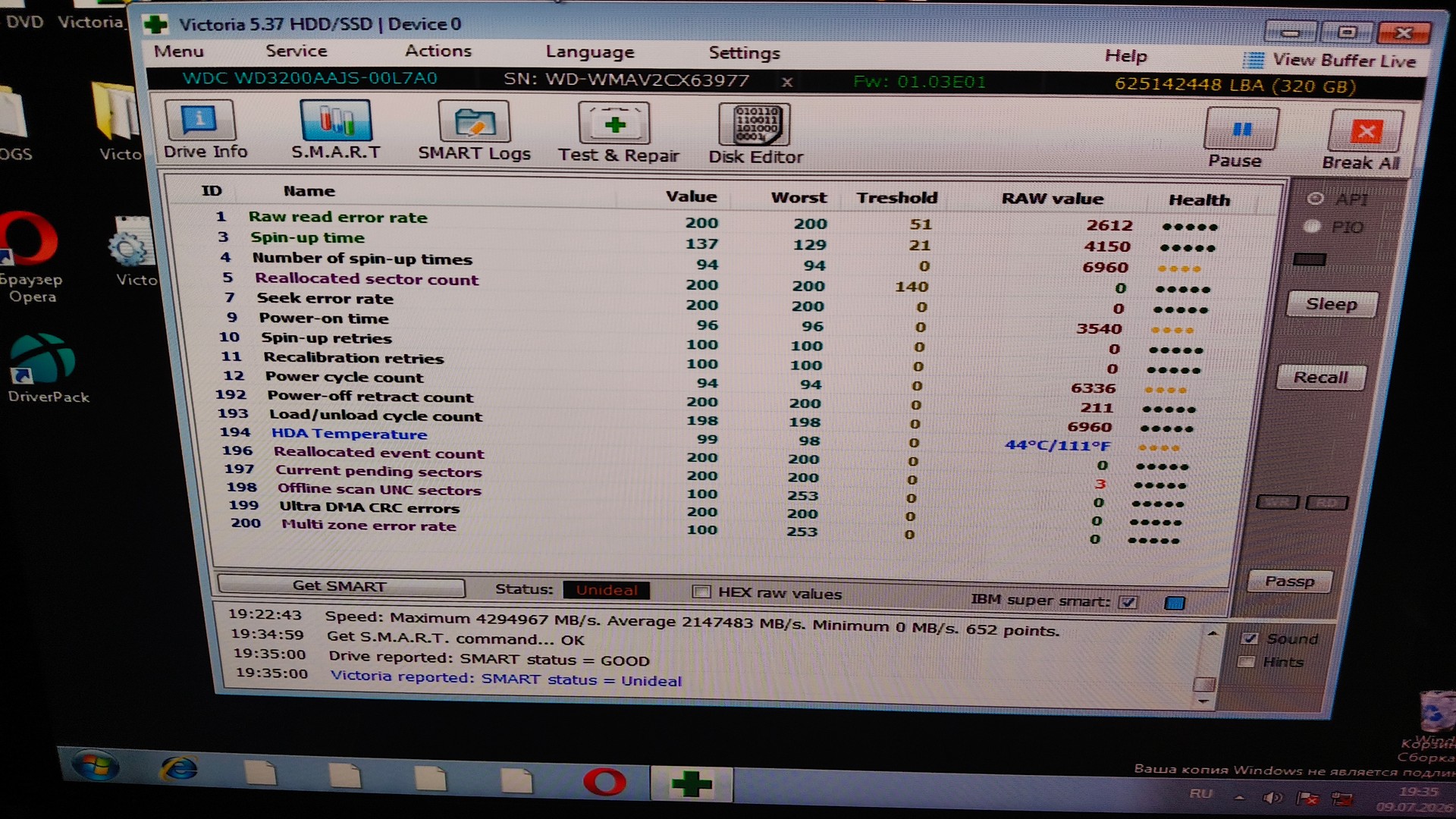
Task: Open the Windows Start menu
Action: (x=96, y=767)
